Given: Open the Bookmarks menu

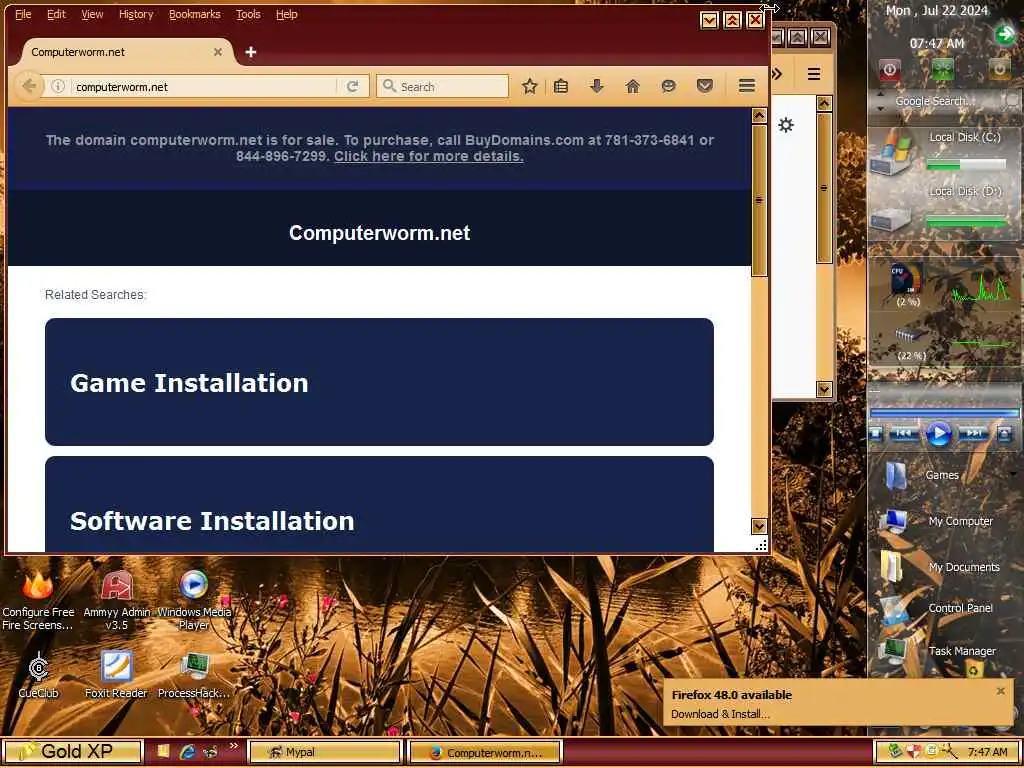Looking at the screenshot, I should click(x=195, y=14).
